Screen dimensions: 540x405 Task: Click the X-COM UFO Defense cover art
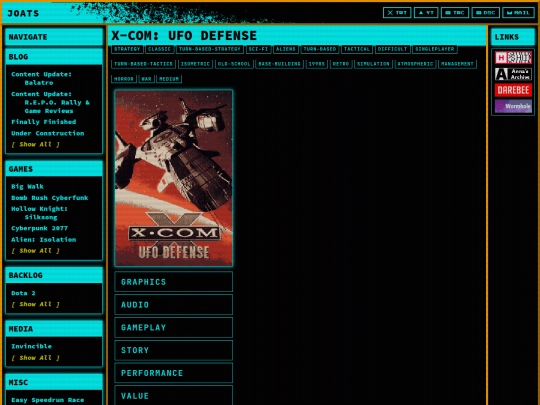tap(174, 178)
